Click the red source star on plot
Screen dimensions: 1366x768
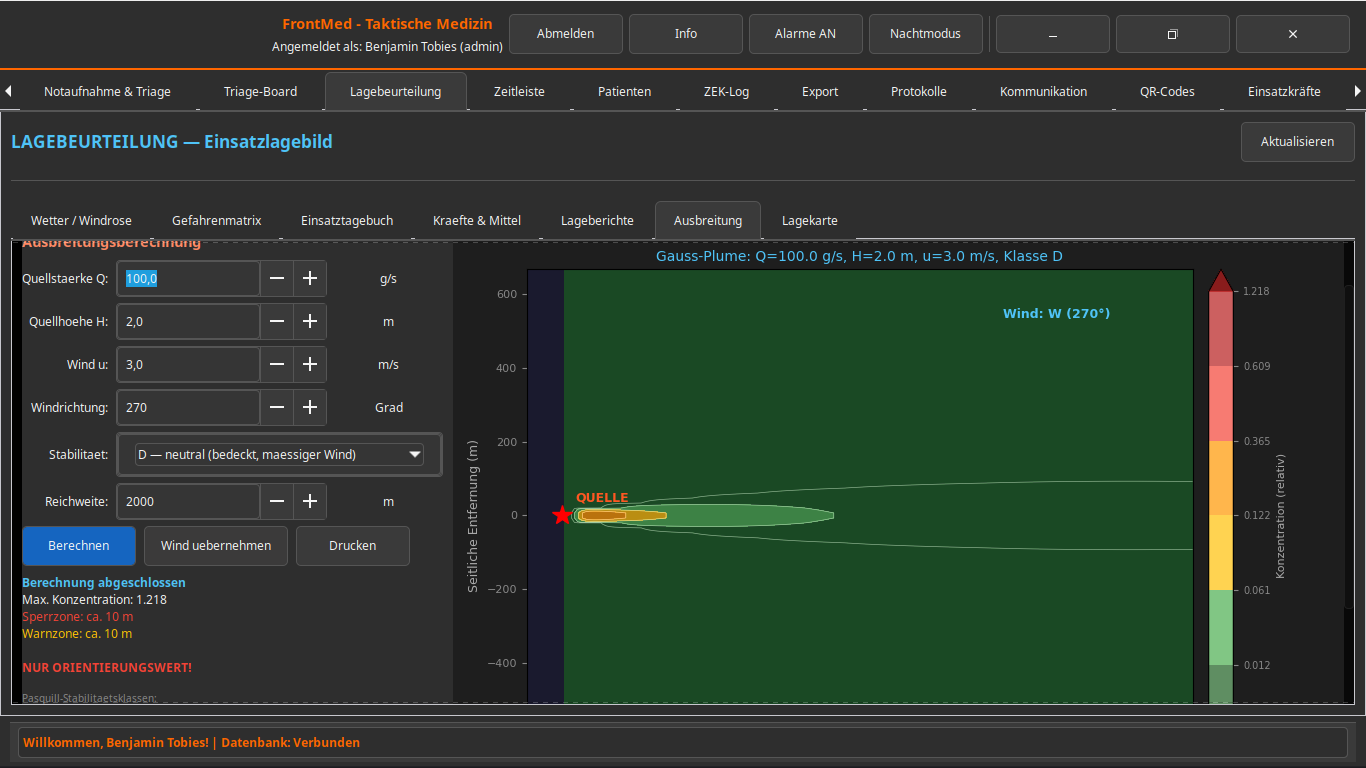562,516
